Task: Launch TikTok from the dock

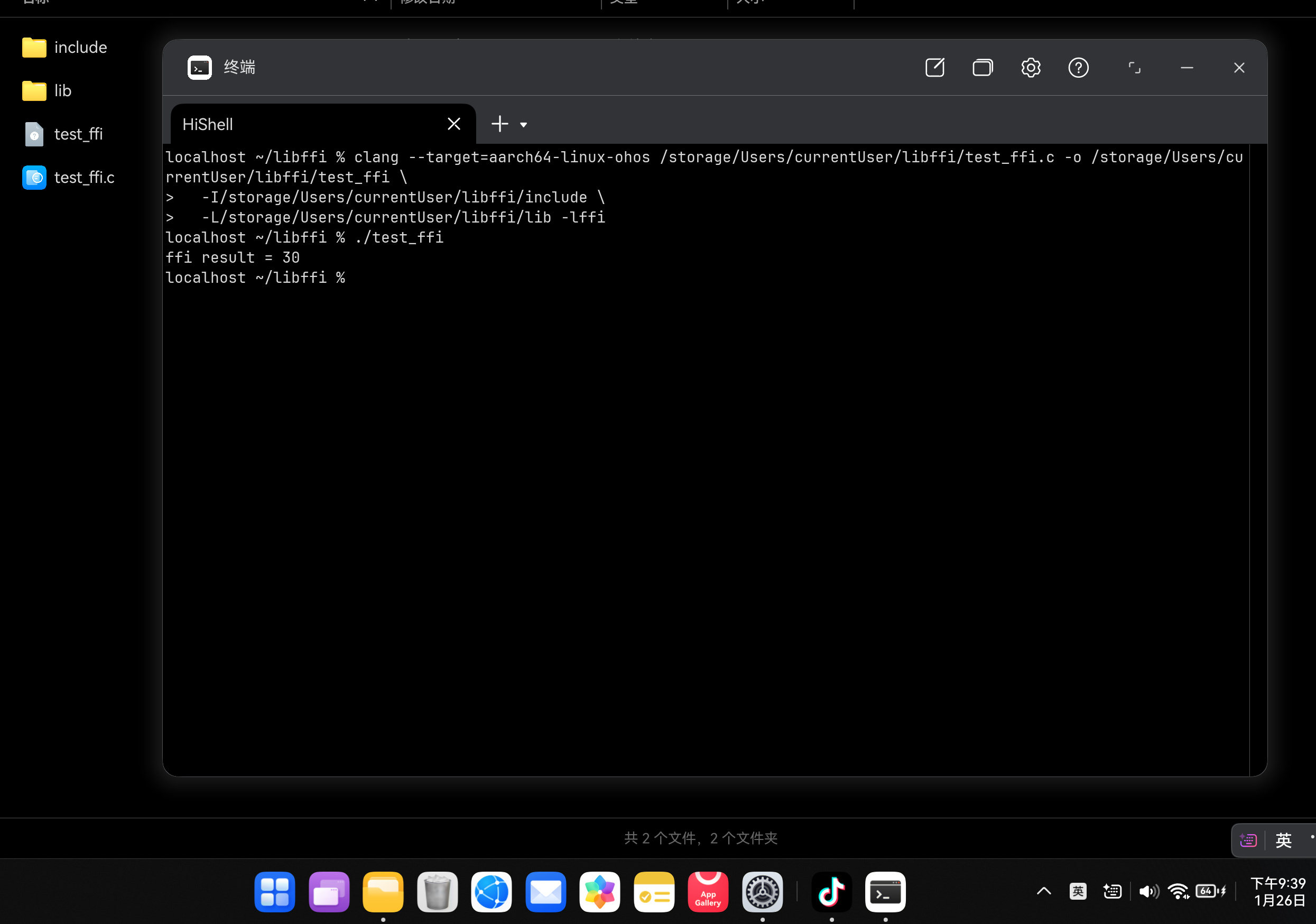Action: pyautogui.click(x=831, y=892)
